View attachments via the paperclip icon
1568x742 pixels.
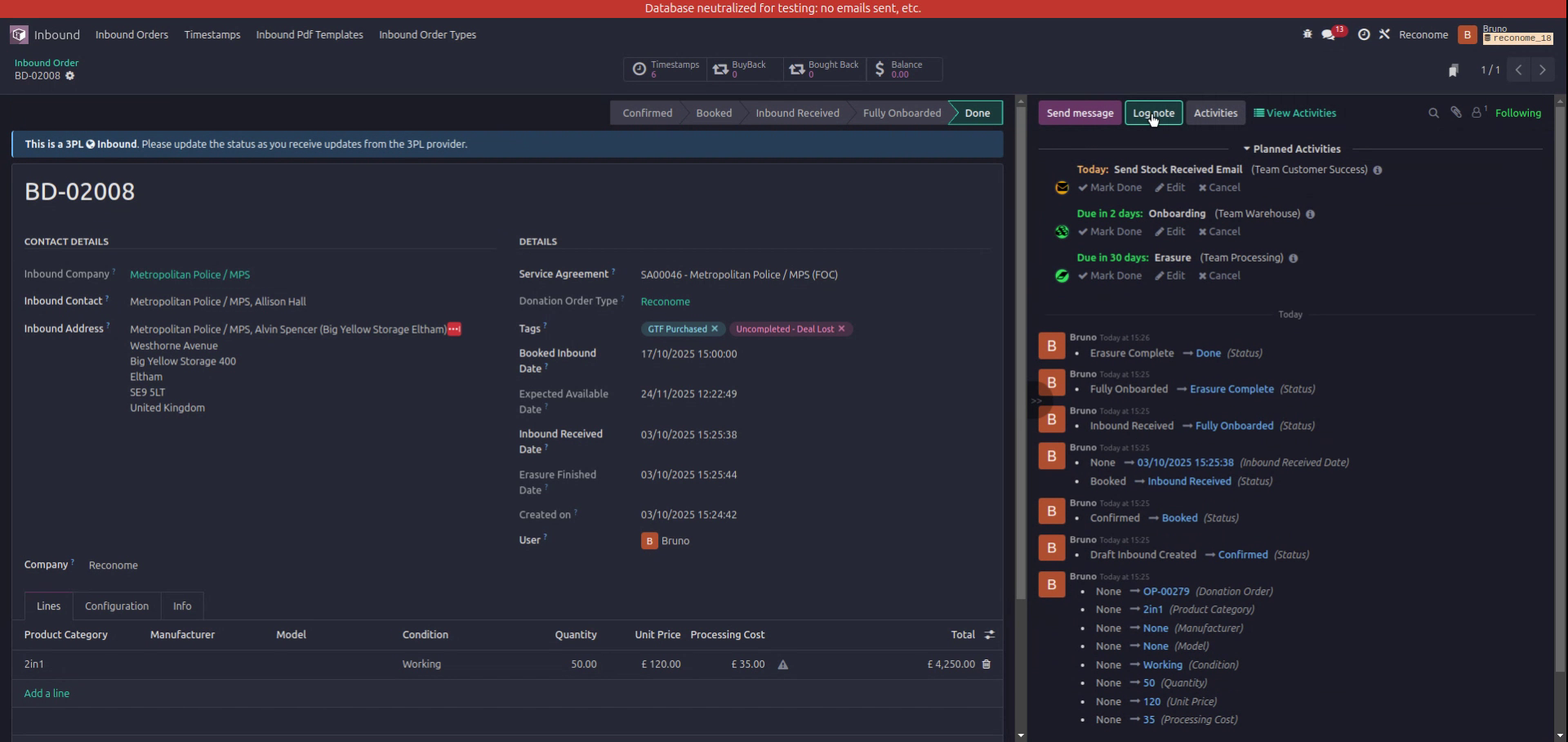pyautogui.click(x=1456, y=112)
